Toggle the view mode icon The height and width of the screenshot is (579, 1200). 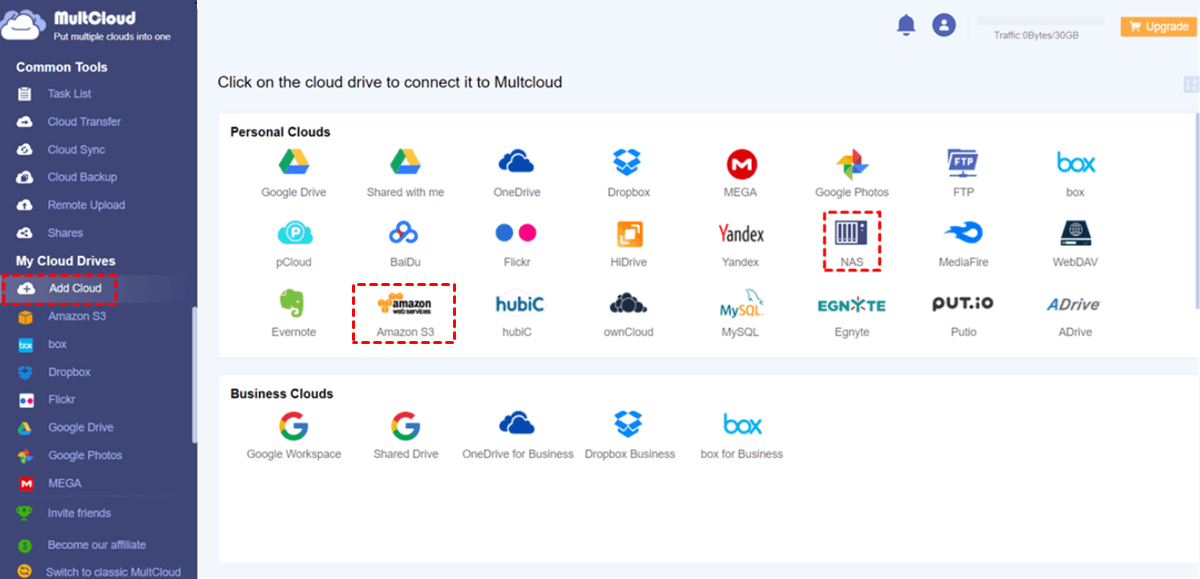(x=1190, y=86)
